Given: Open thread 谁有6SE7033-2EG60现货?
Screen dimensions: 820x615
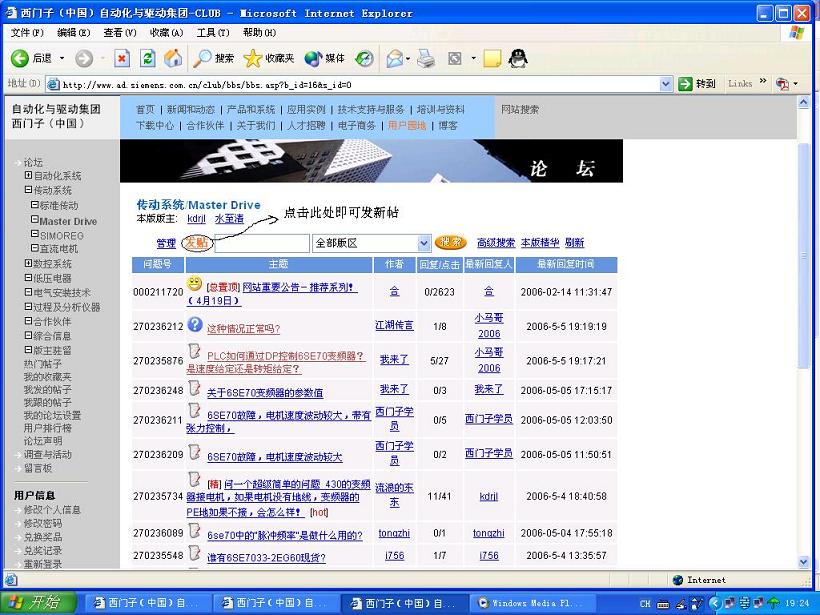Looking at the screenshot, I should (266, 557).
